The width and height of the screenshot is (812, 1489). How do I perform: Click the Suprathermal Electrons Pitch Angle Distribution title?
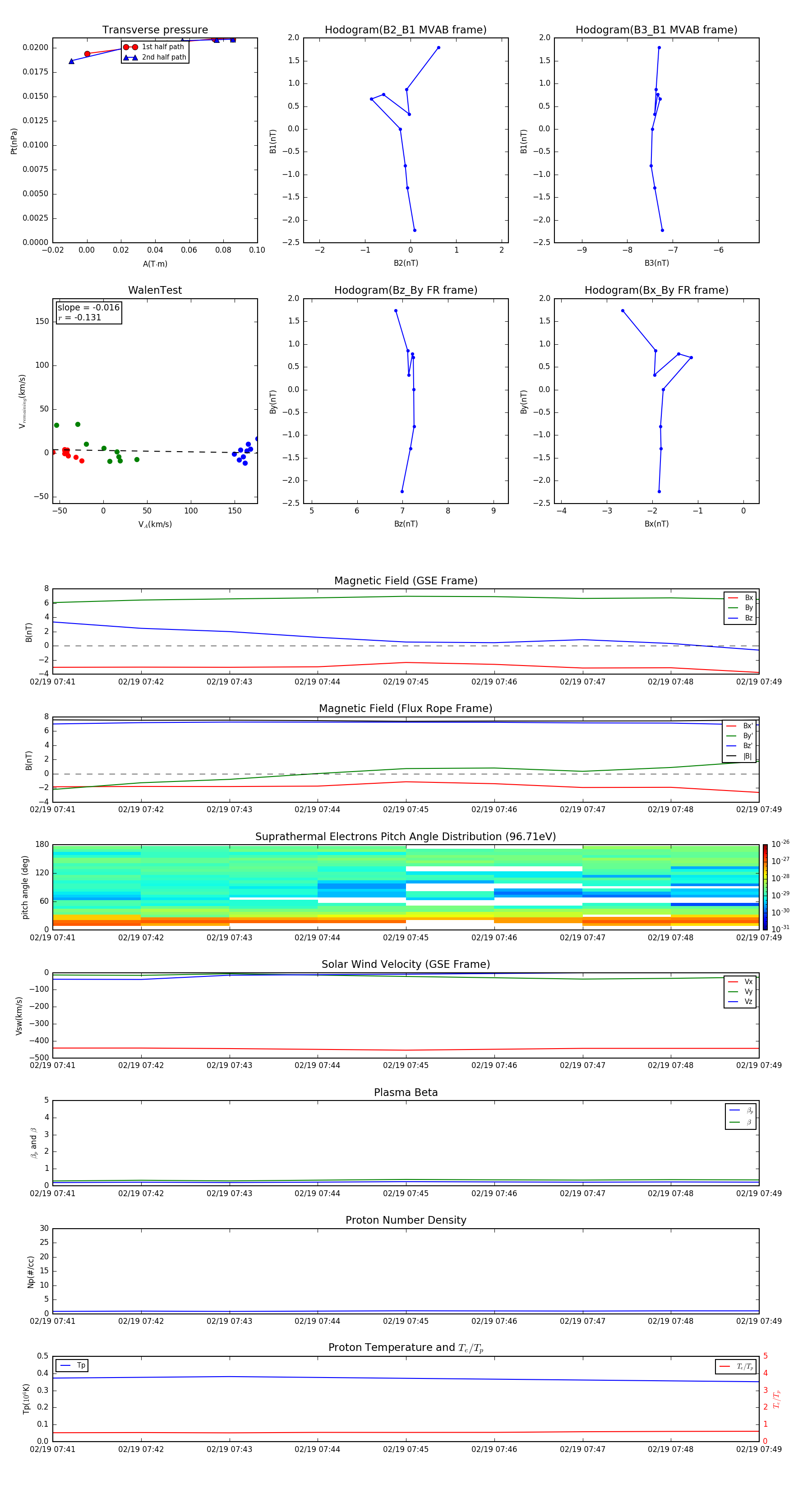(x=406, y=837)
